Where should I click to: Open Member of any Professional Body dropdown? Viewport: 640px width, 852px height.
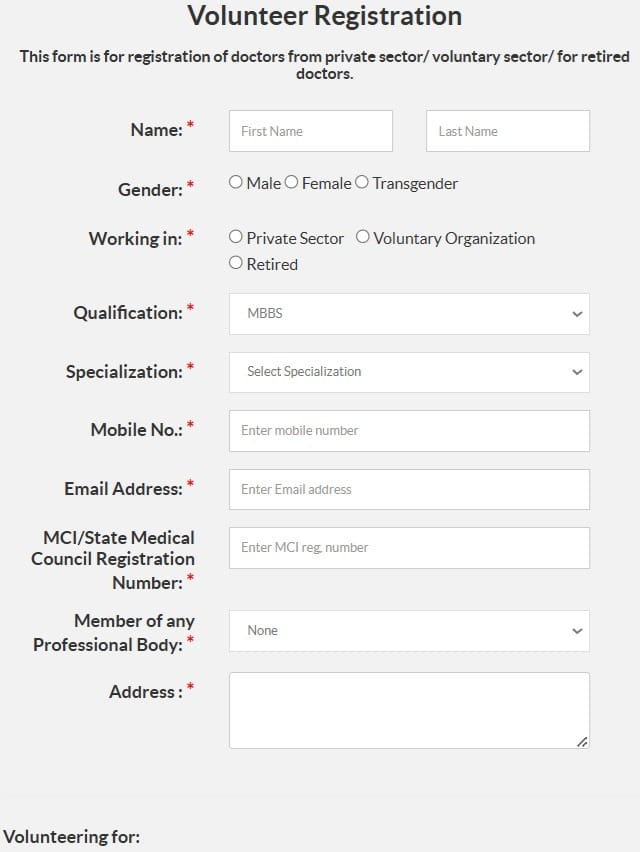(408, 630)
